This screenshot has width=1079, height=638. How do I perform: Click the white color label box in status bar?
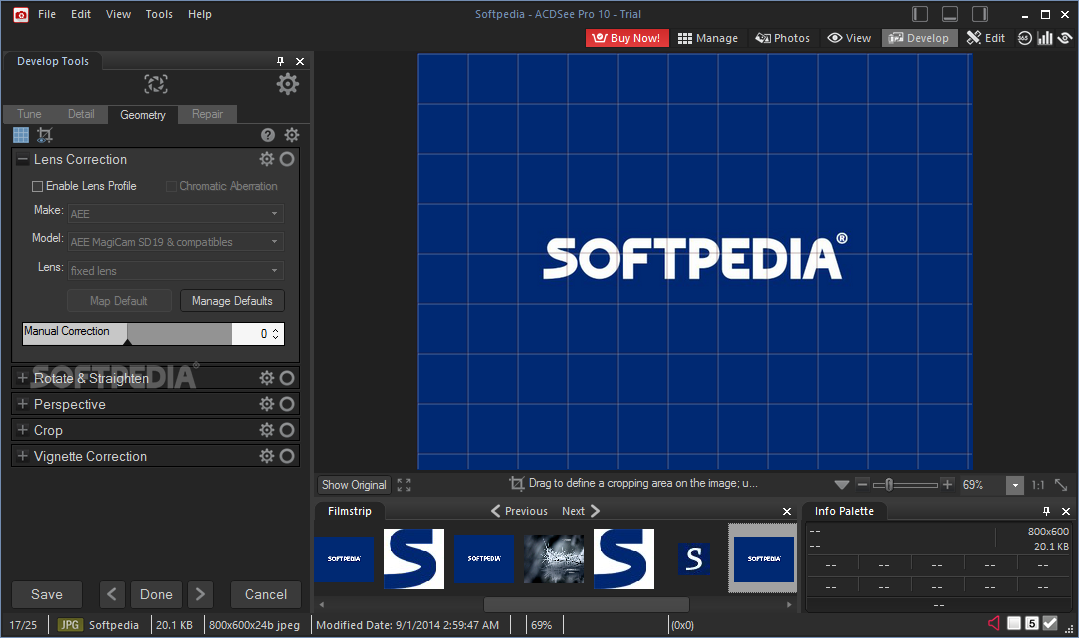tap(1014, 624)
